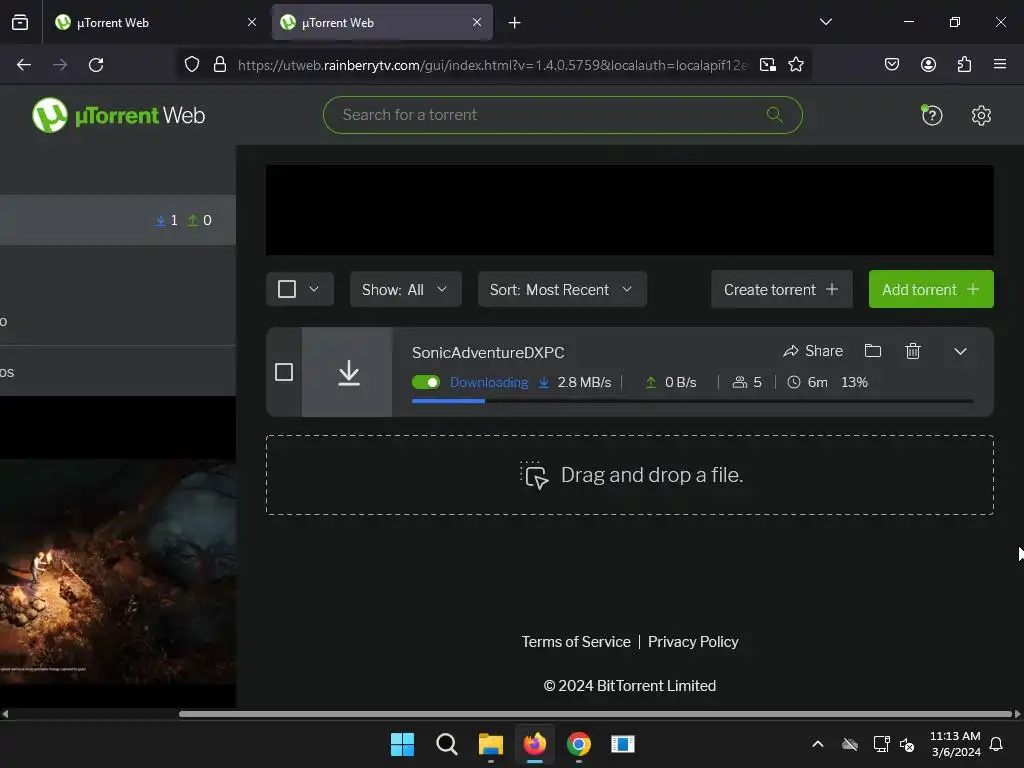Toggle the SonicAdventureDXPC download on/off switch
The height and width of the screenshot is (768, 1024).
click(x=426, y=382)
